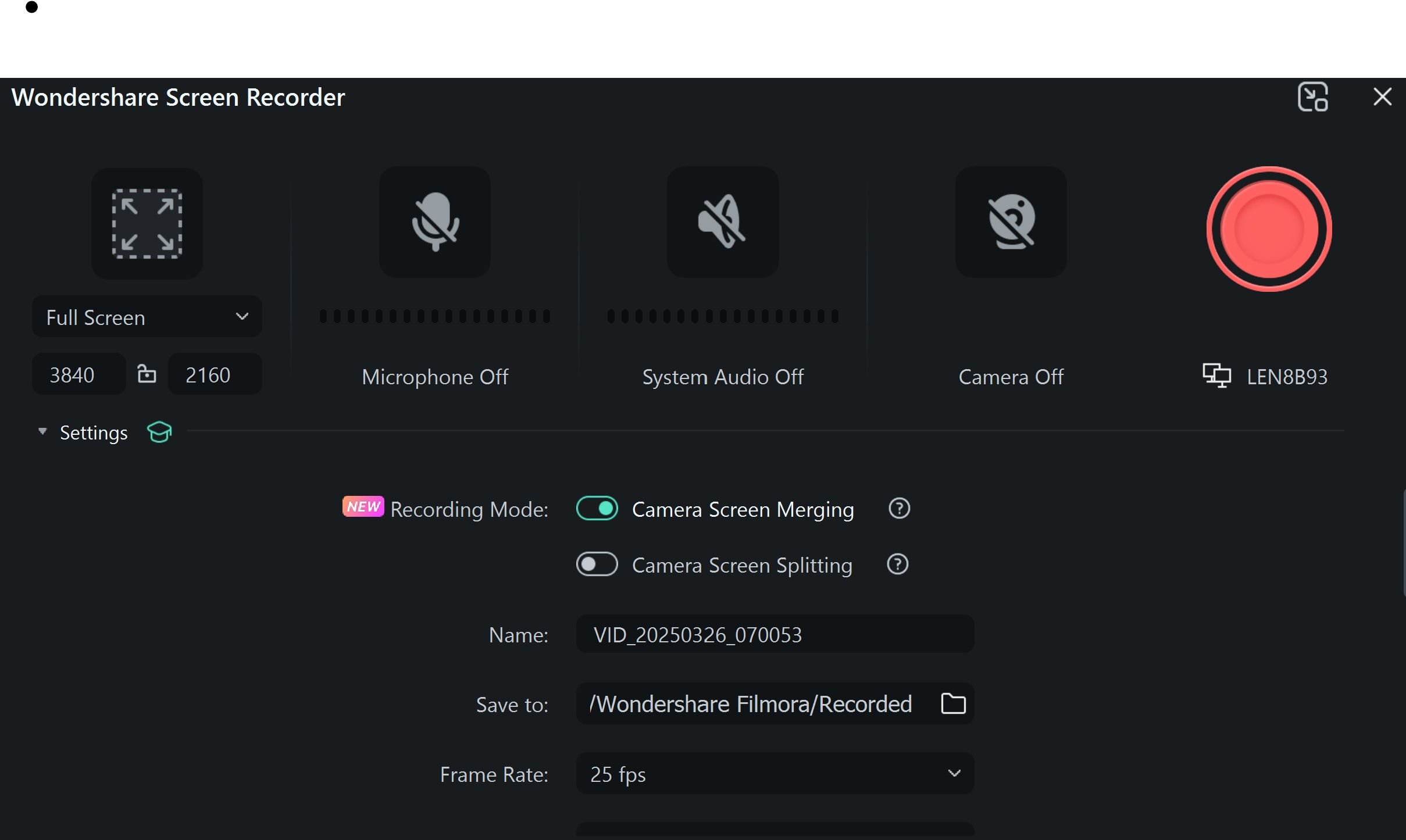The height and width of the screenshot is (840, 1406).
Task: Browse the save folder icon
Action: coord(953,703)
